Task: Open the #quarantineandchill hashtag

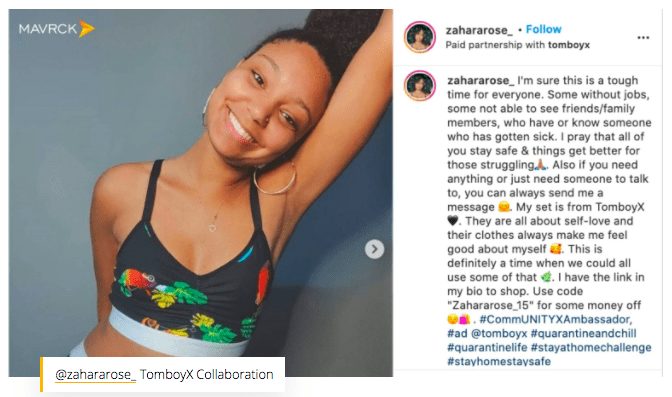Action: click(x=583, y=334)
